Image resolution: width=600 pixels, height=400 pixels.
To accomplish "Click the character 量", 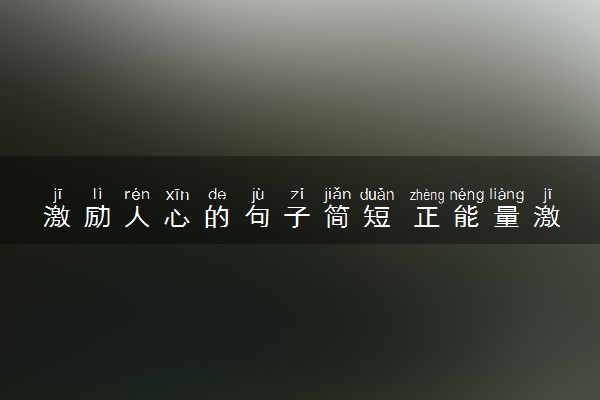I will [x=507, y=216].
